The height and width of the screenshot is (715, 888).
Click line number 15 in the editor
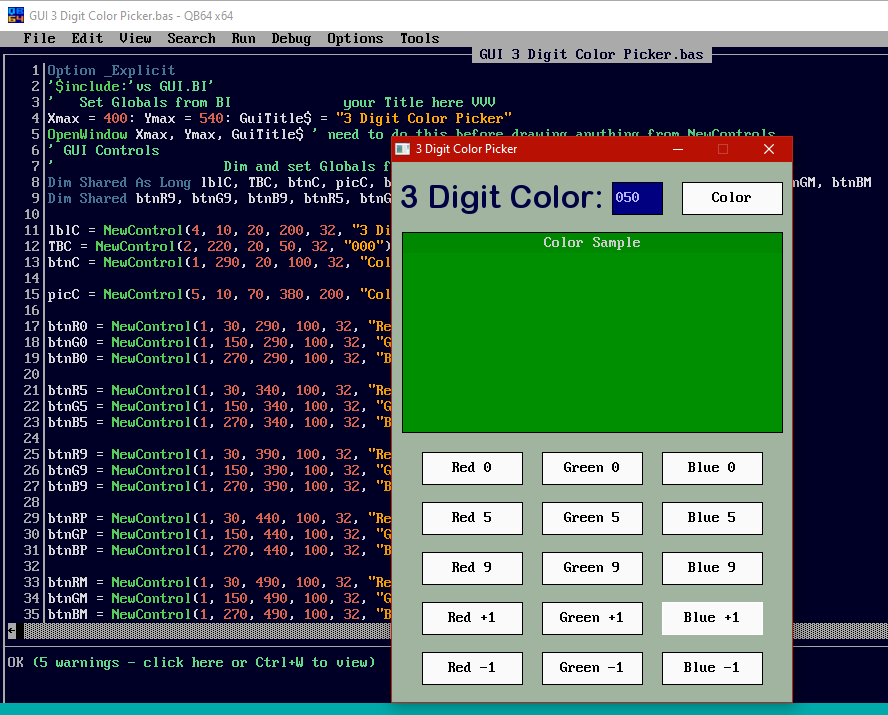[x=32, y=294]
